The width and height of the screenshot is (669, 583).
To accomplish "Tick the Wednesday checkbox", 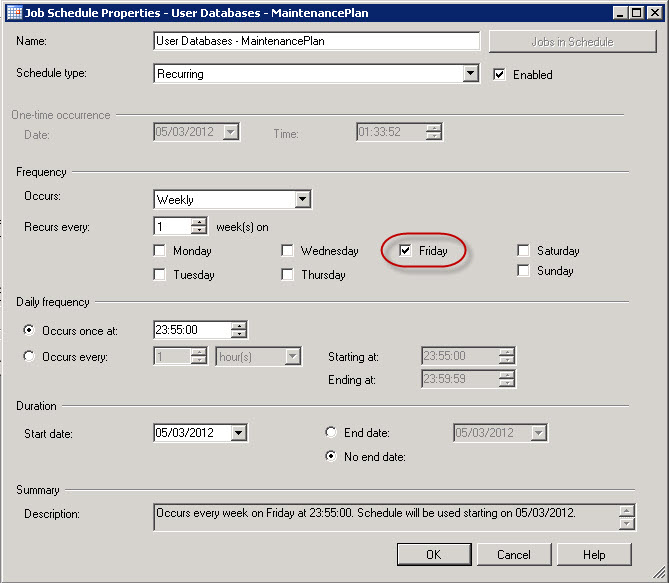I will pos(288,251).
